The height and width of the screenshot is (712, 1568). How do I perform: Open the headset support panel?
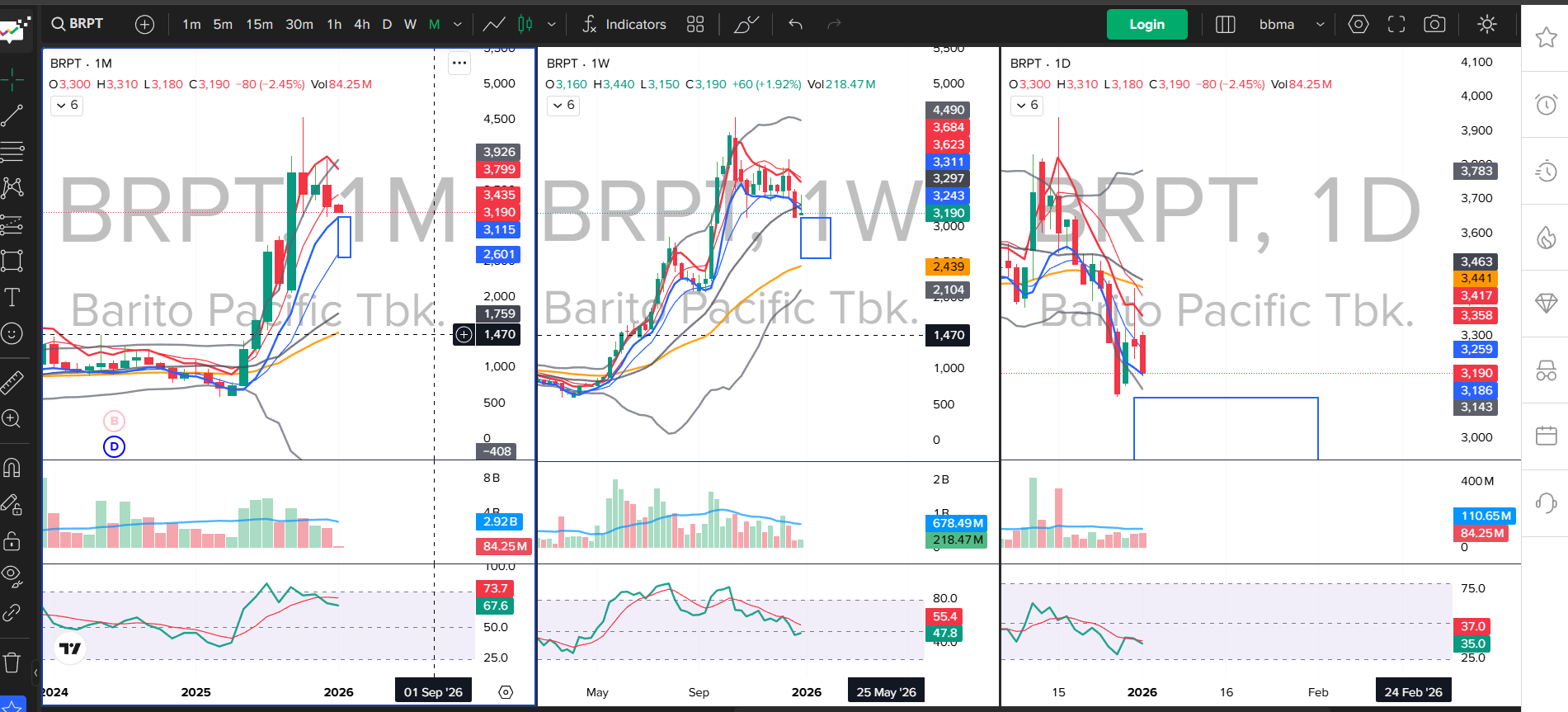(x=1546, y=503)
